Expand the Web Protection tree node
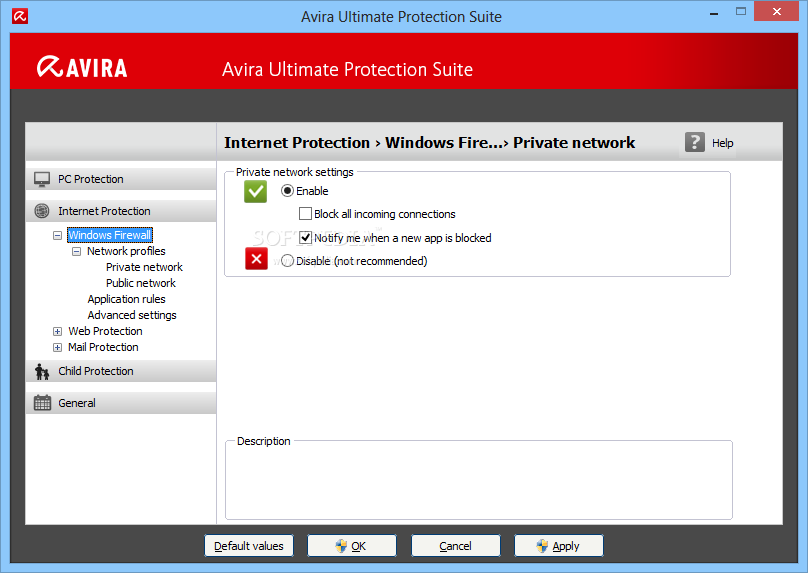Screen dimensions: 808x573 pos(58,331)
